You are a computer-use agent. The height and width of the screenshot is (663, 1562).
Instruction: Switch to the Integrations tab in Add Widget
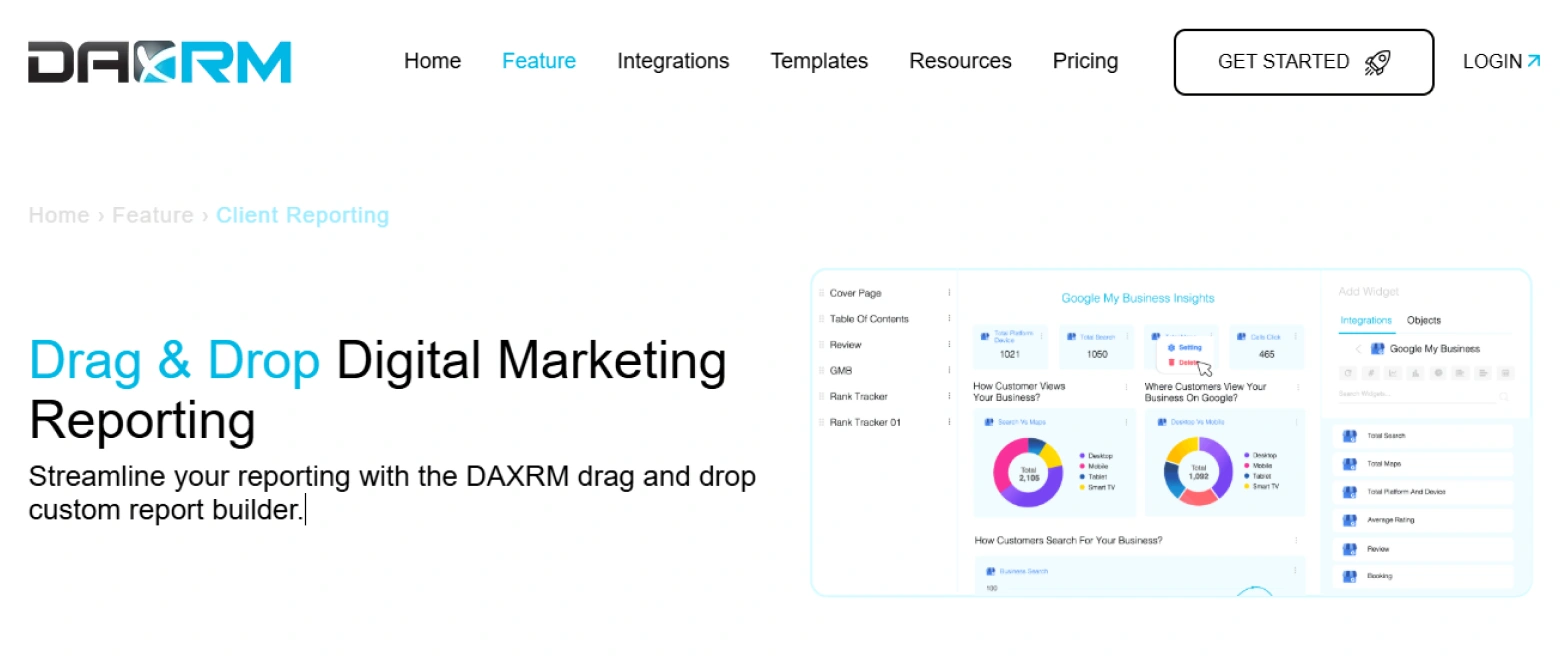click(1366, 320)
